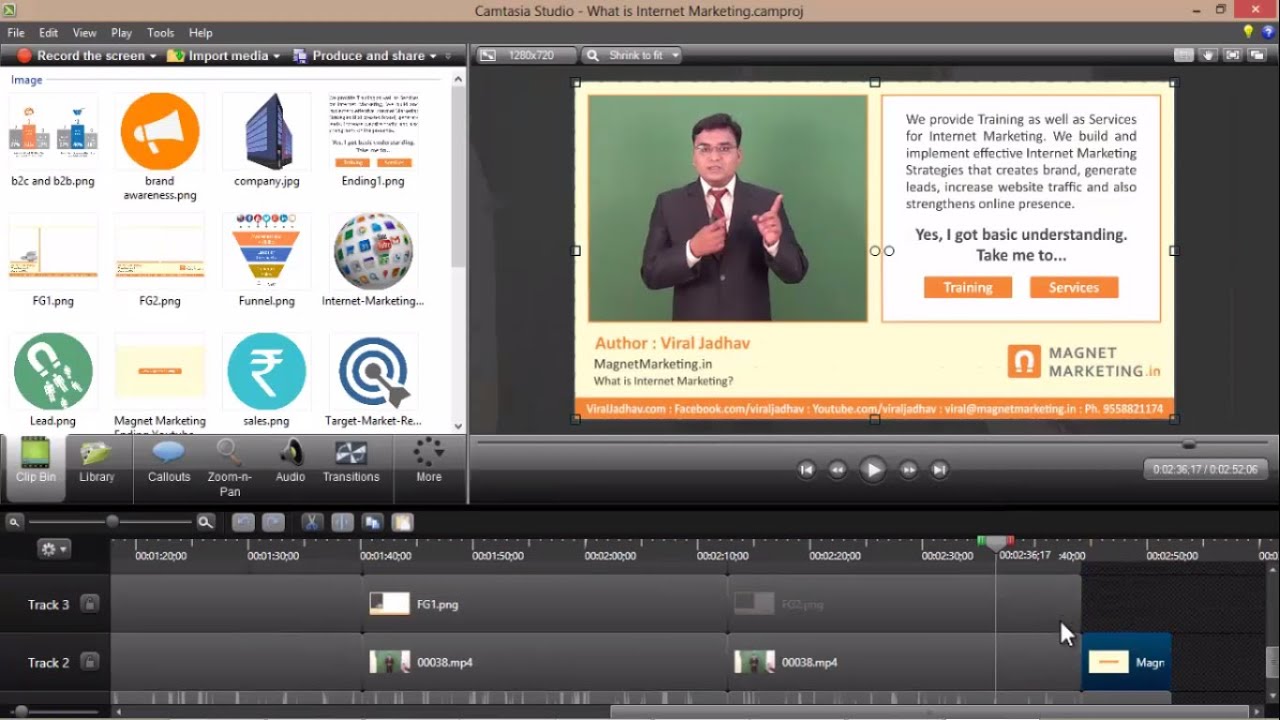Click the rewind step-back button
This screenshot has width=1280, height=720.
point(838,470)
